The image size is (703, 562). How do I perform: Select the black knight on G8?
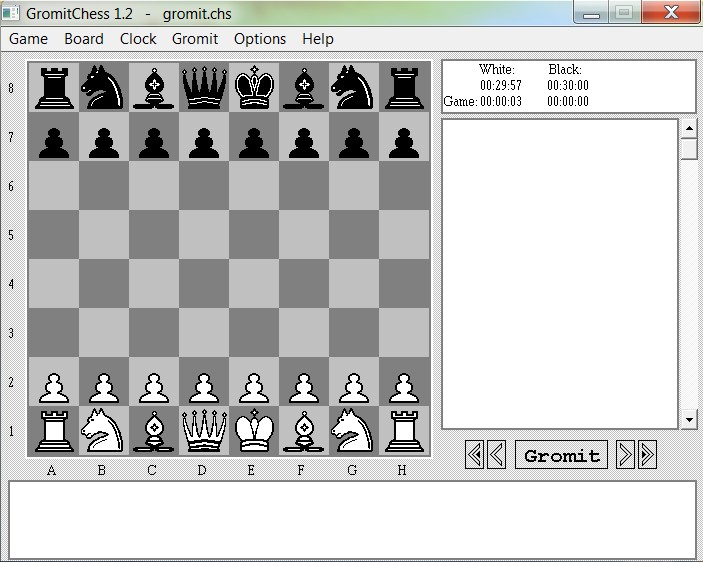[353, 87]
